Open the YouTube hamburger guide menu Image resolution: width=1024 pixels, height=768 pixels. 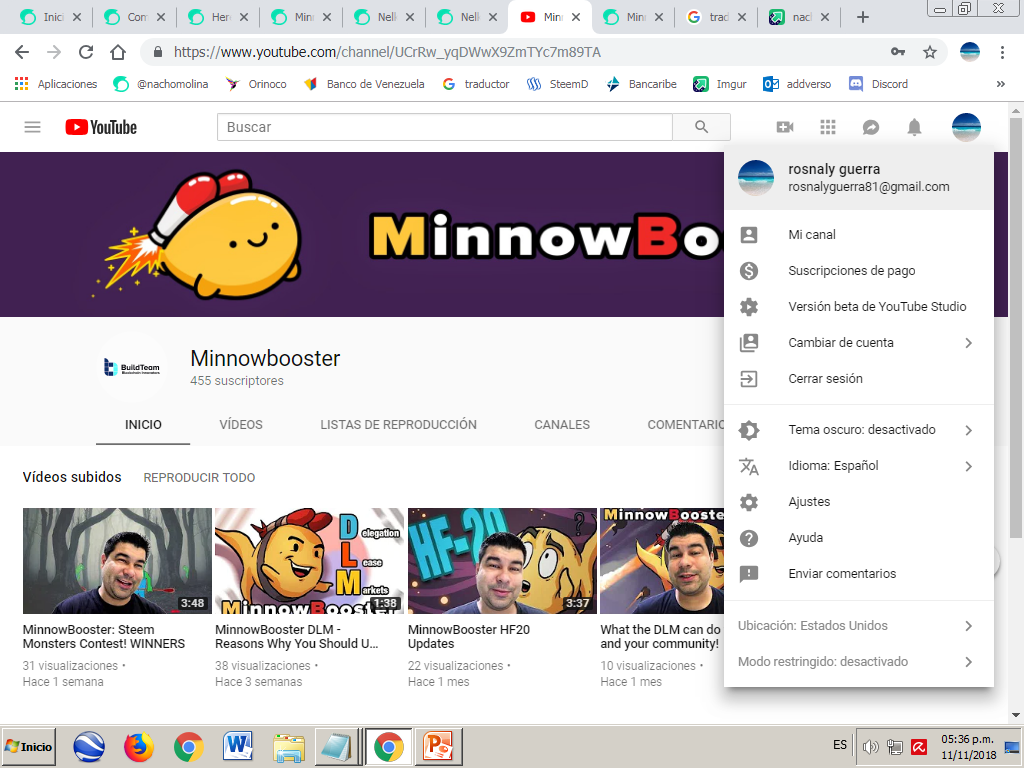[x=33, y=127]
